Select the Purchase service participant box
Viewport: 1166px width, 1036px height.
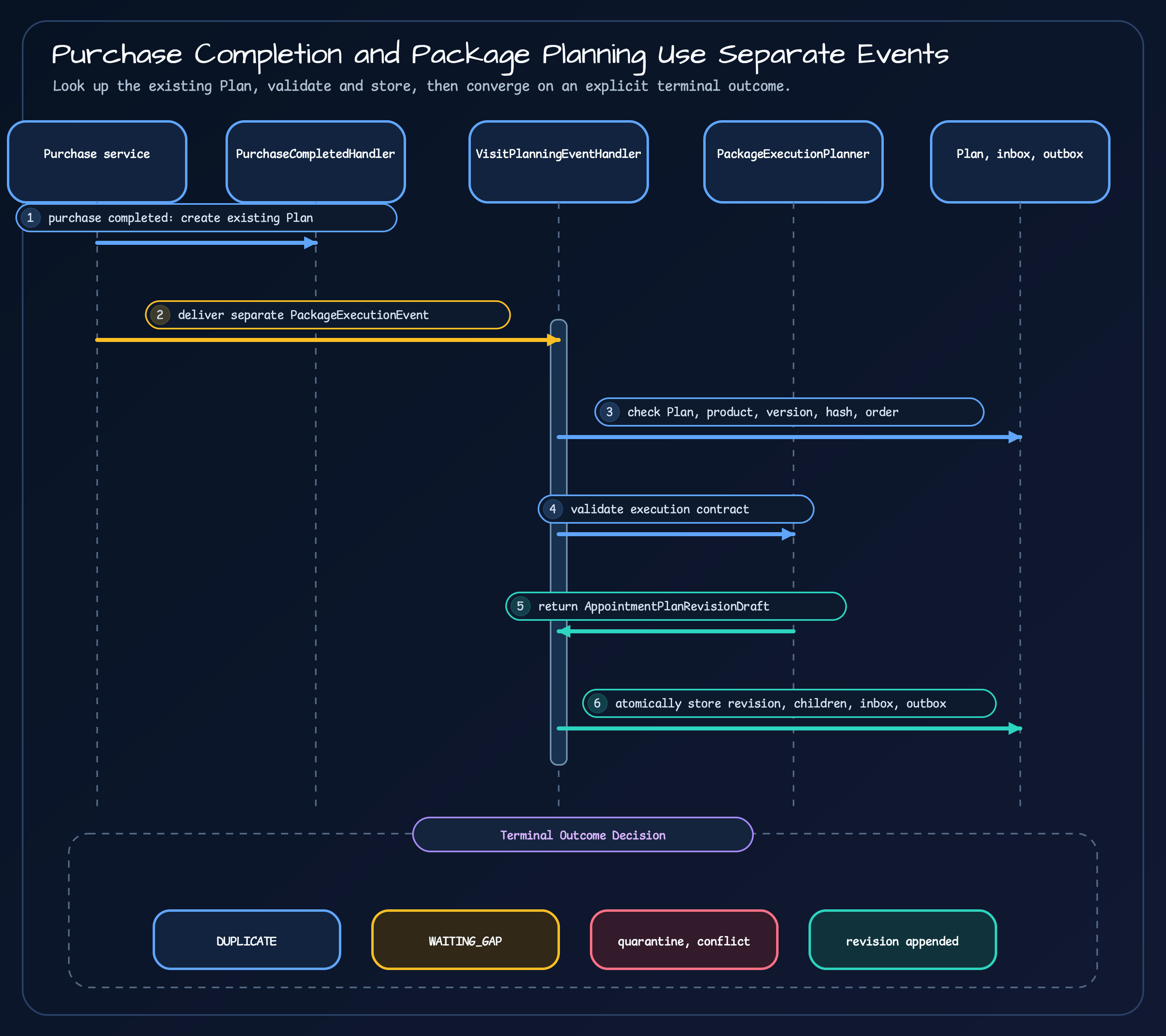(x=97, y=162)
